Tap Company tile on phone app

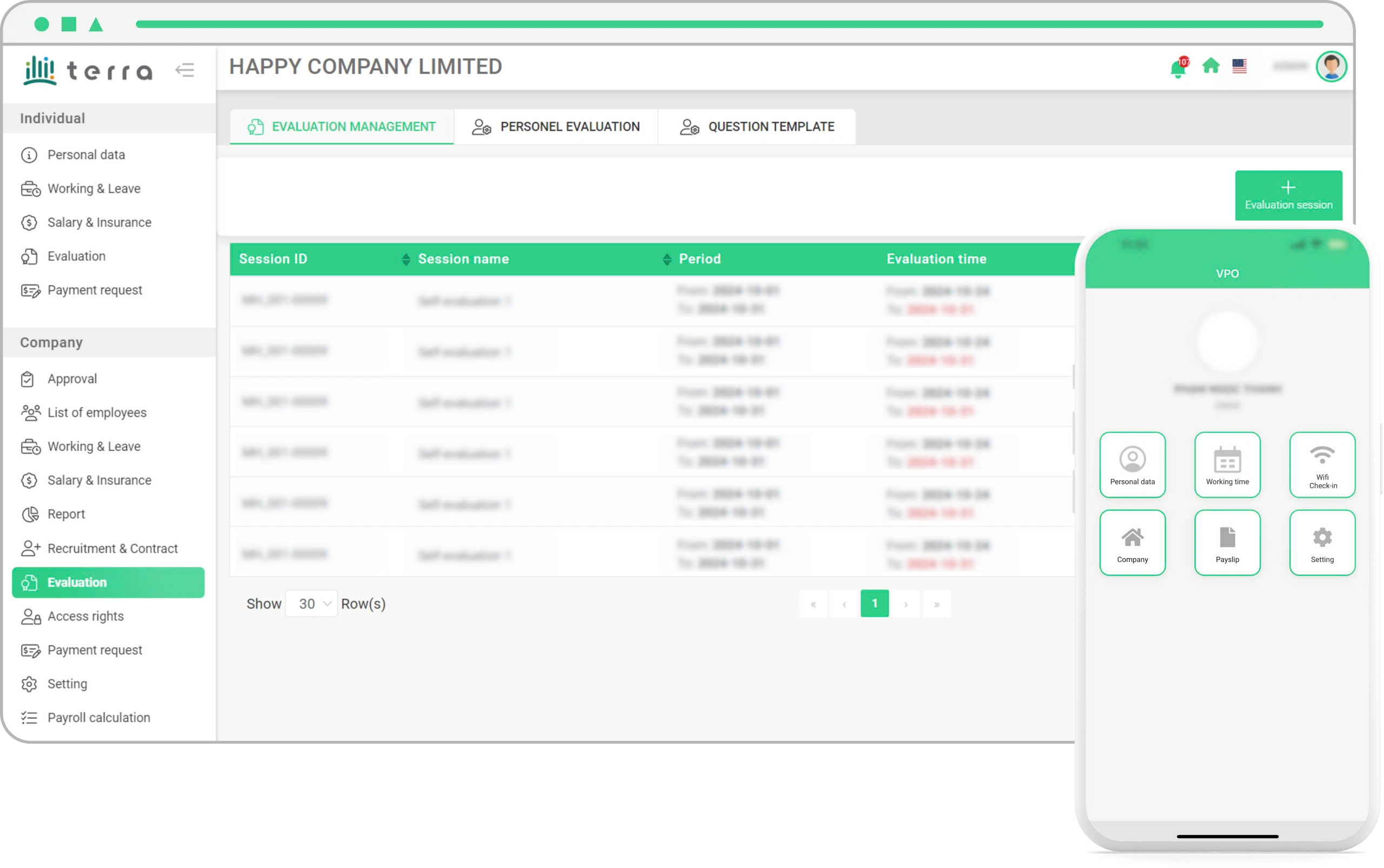[x=1132, y=543]
